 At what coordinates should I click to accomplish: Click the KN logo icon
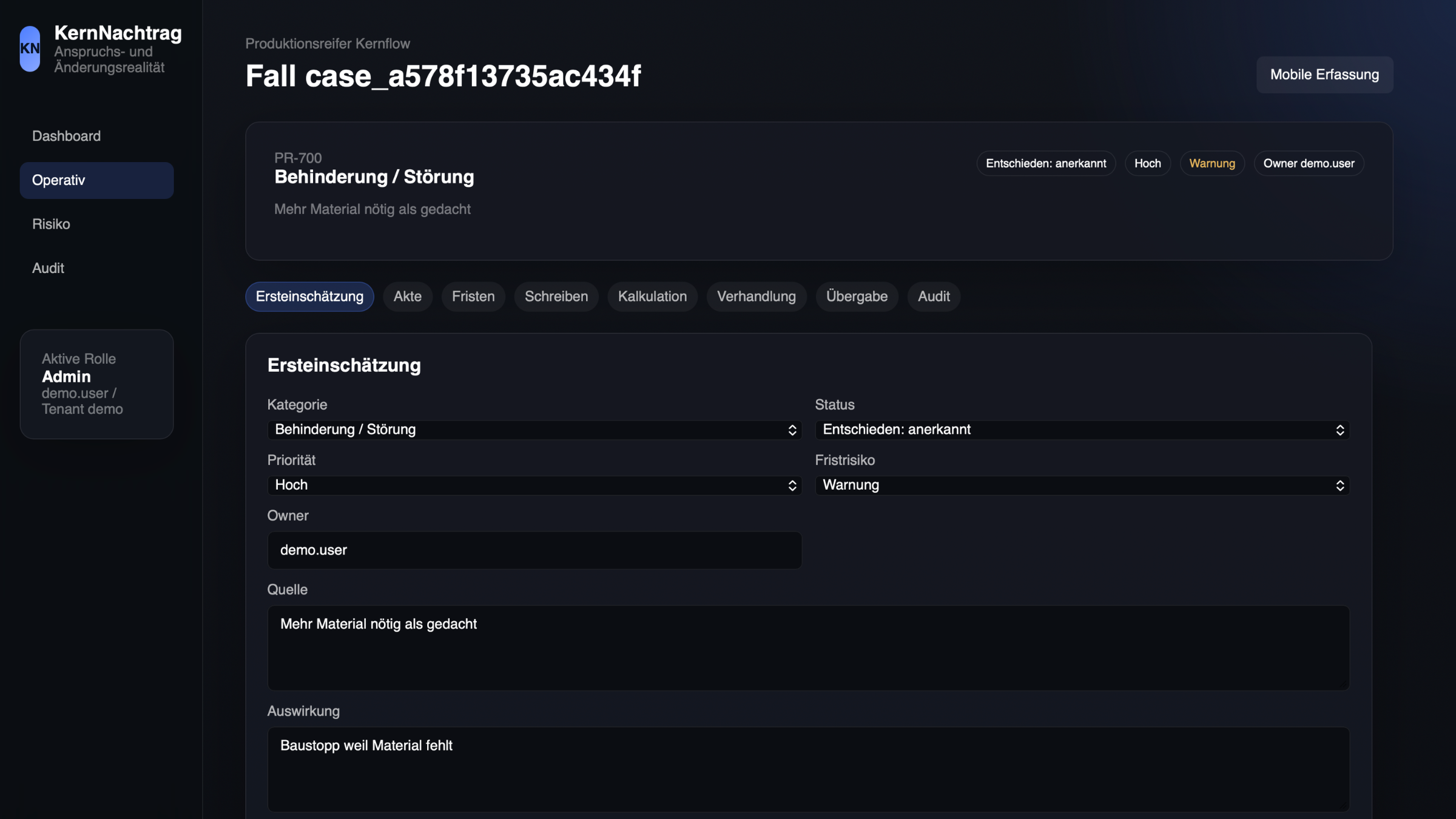tap(30, 49)
